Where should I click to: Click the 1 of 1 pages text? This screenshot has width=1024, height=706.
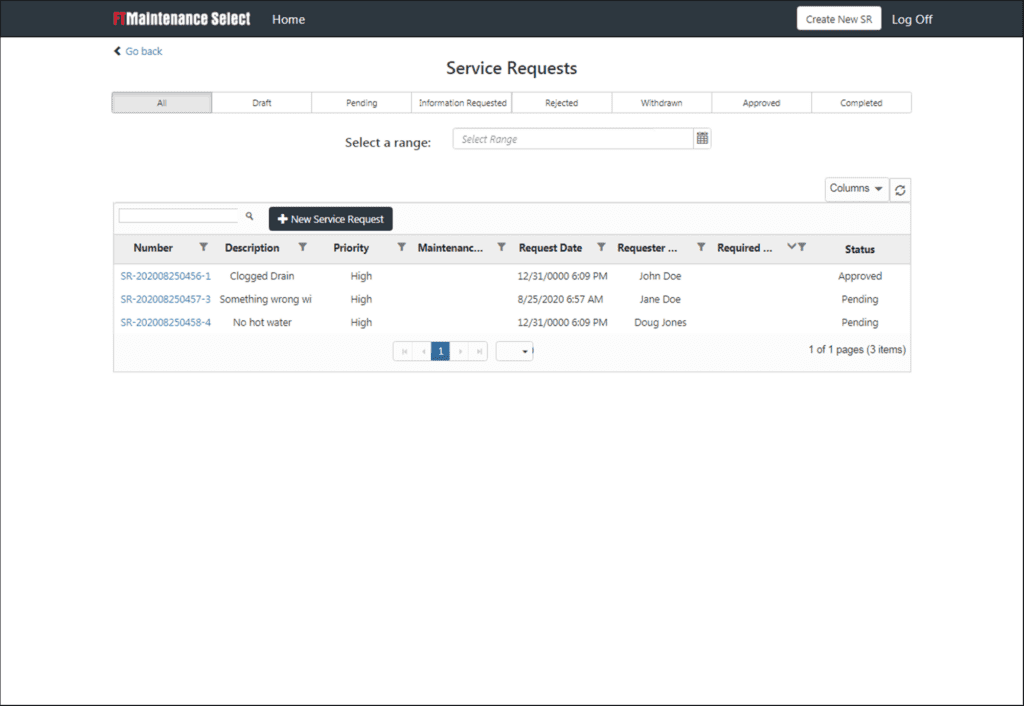point(857,349)
